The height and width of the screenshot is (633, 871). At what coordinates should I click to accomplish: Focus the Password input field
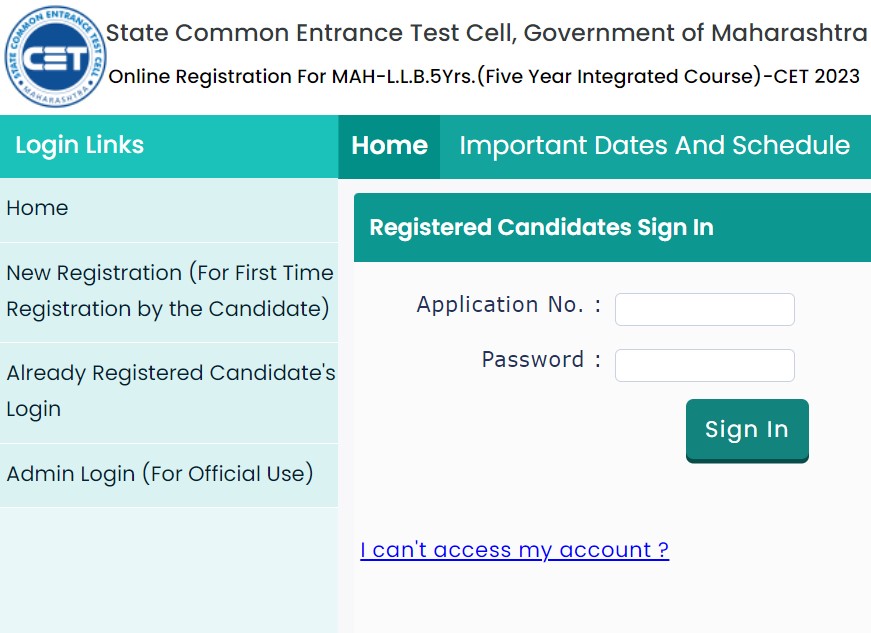[x=704, y=365]
